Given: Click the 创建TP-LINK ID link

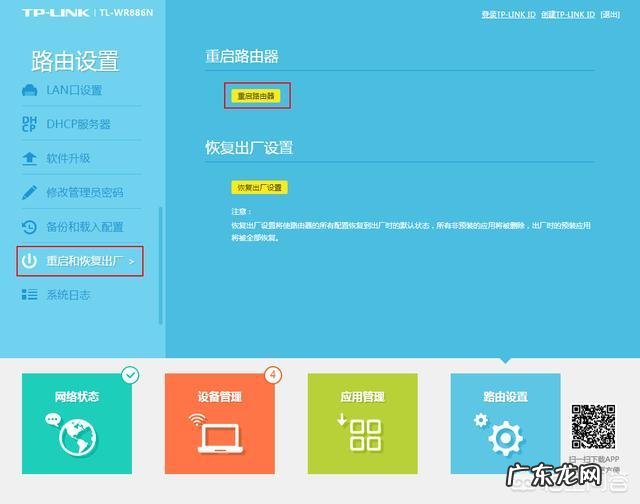Looking at the screenshot, I should (568, 14).
